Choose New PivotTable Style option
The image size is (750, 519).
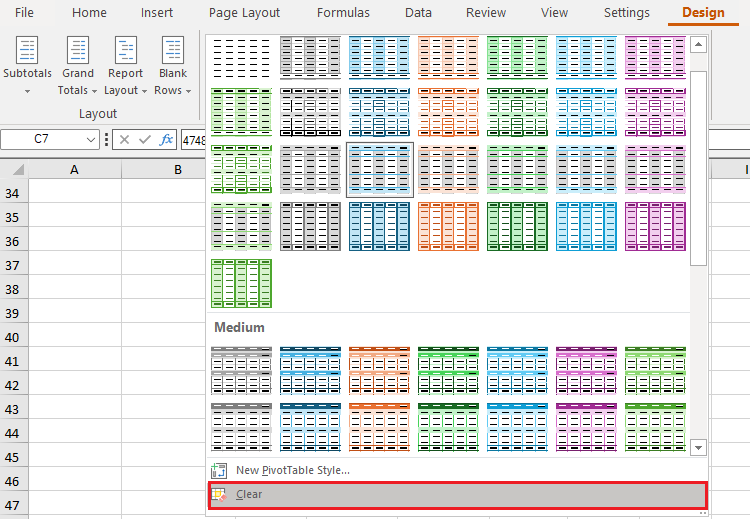coord(293,470)
